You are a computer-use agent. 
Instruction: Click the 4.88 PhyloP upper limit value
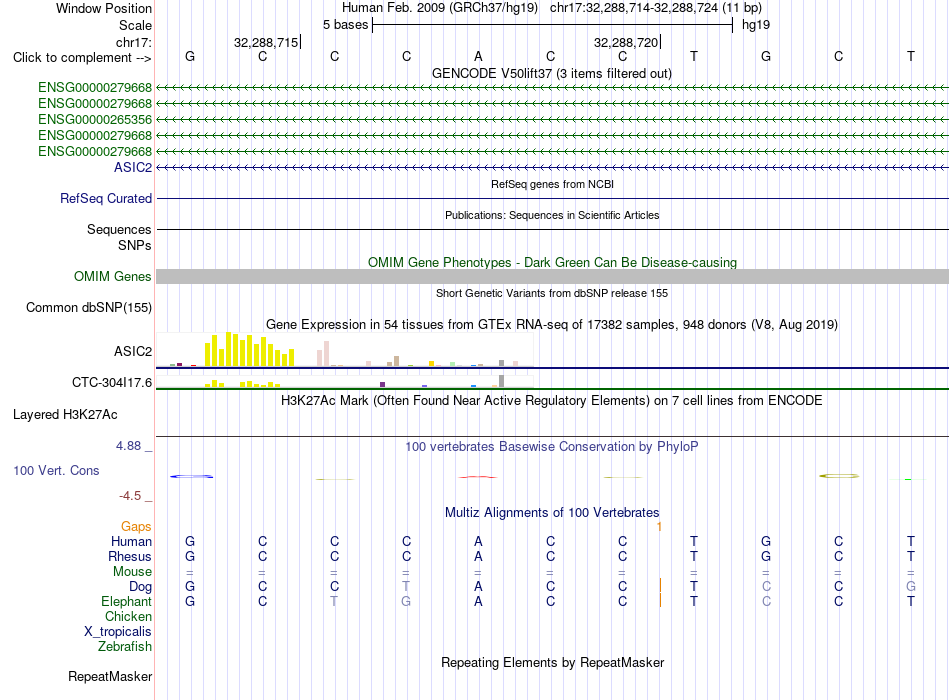tap(128, 446)
